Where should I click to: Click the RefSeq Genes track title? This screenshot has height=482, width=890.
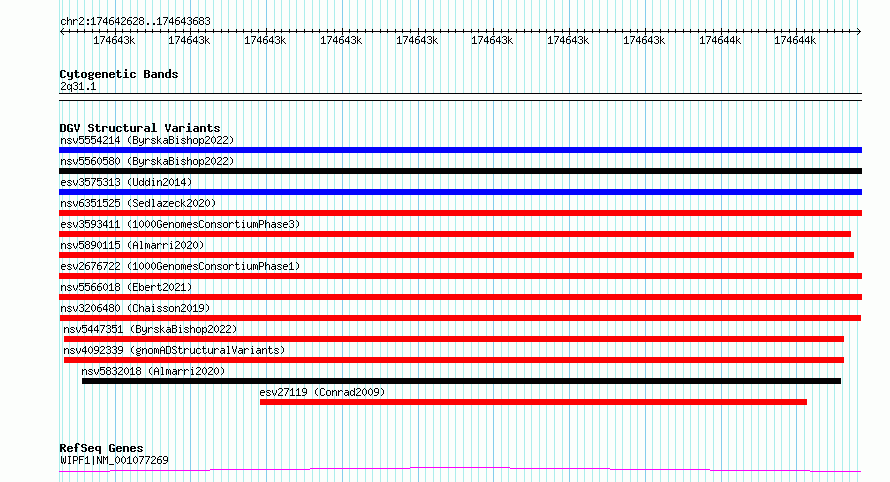pos(101,449)
